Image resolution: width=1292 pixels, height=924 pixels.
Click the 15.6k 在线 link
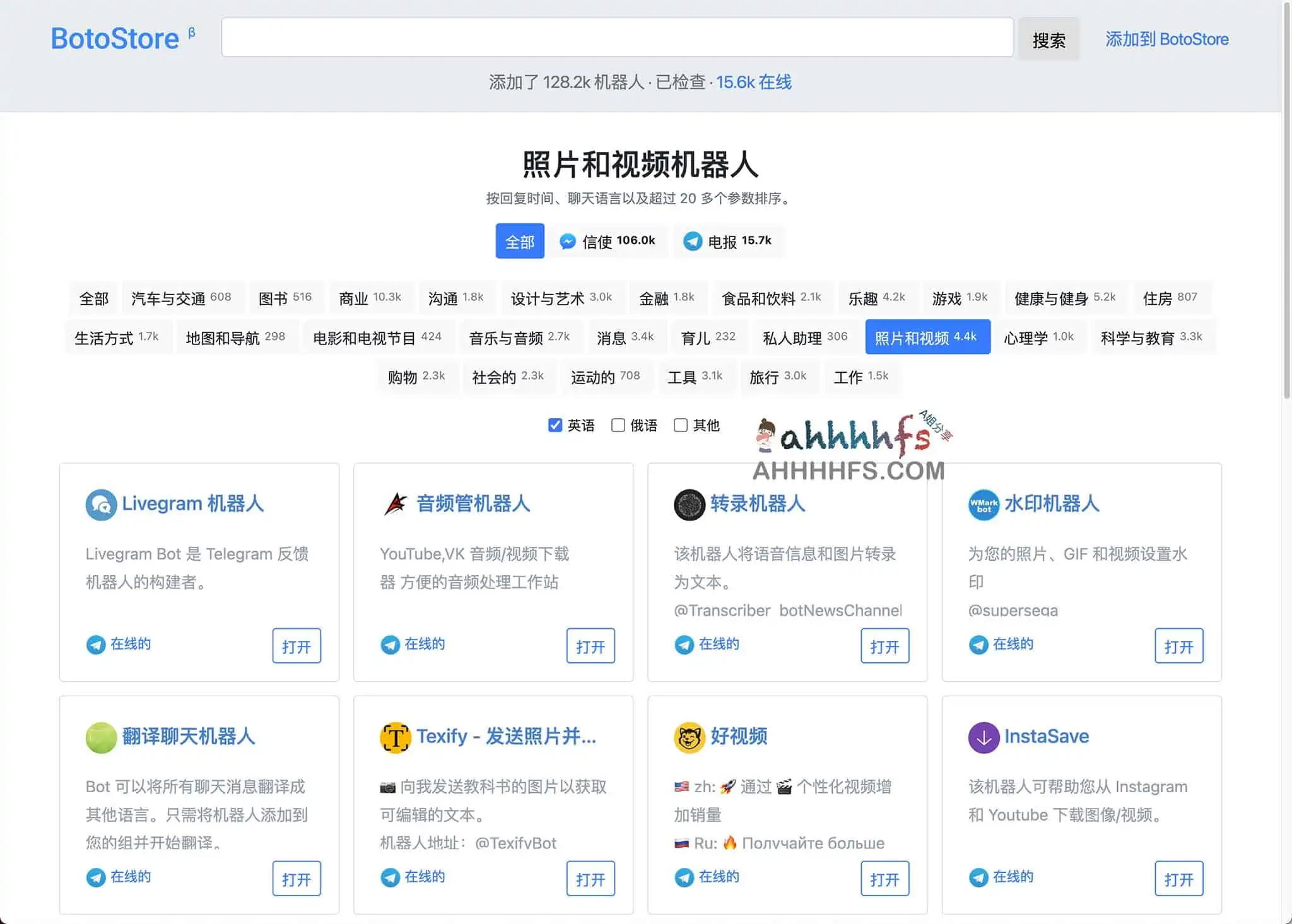753,82
